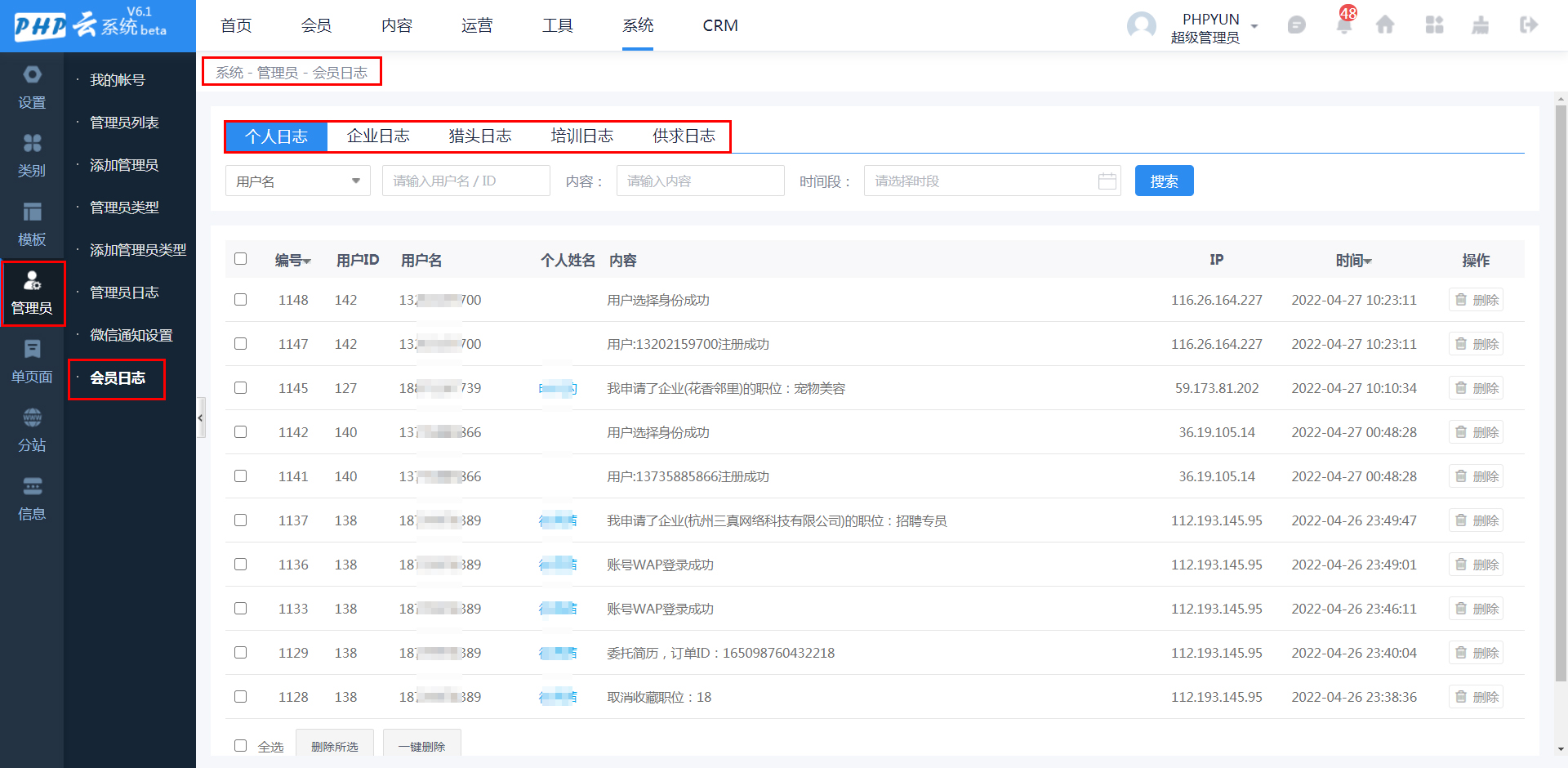Open notifications bell with 48 badge
This screenshot has width=1568, height=768.
point(1343,25)
